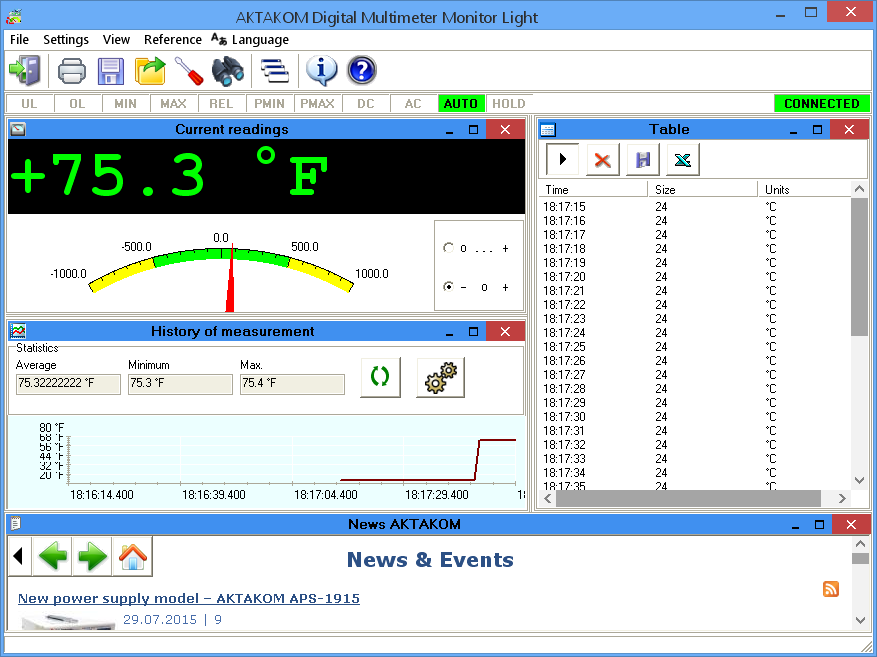
Task: Export table to Excel icon
Action: pos(683,160)
